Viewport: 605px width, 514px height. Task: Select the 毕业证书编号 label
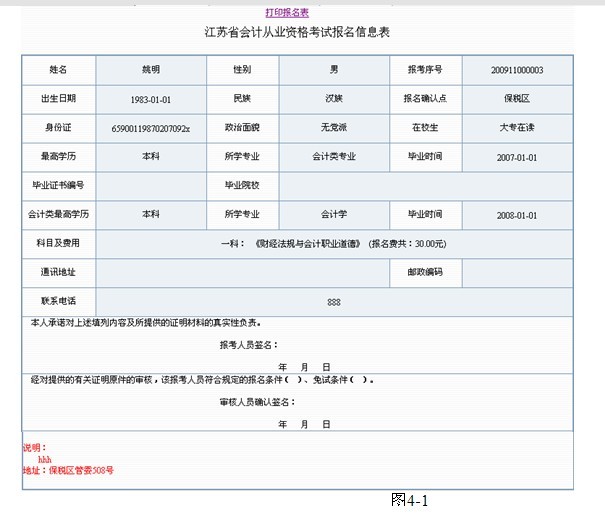[x=58, y=185]
